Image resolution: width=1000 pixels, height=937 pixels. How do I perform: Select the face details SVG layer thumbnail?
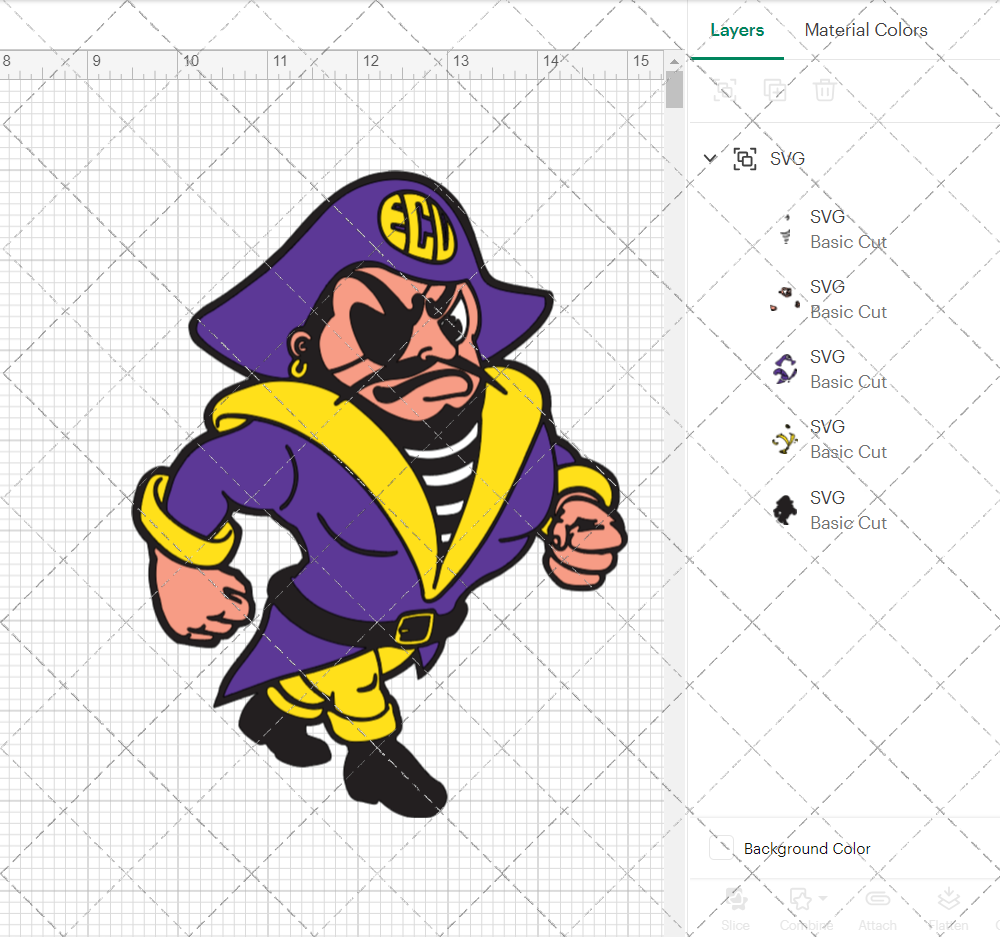[786, 299]
